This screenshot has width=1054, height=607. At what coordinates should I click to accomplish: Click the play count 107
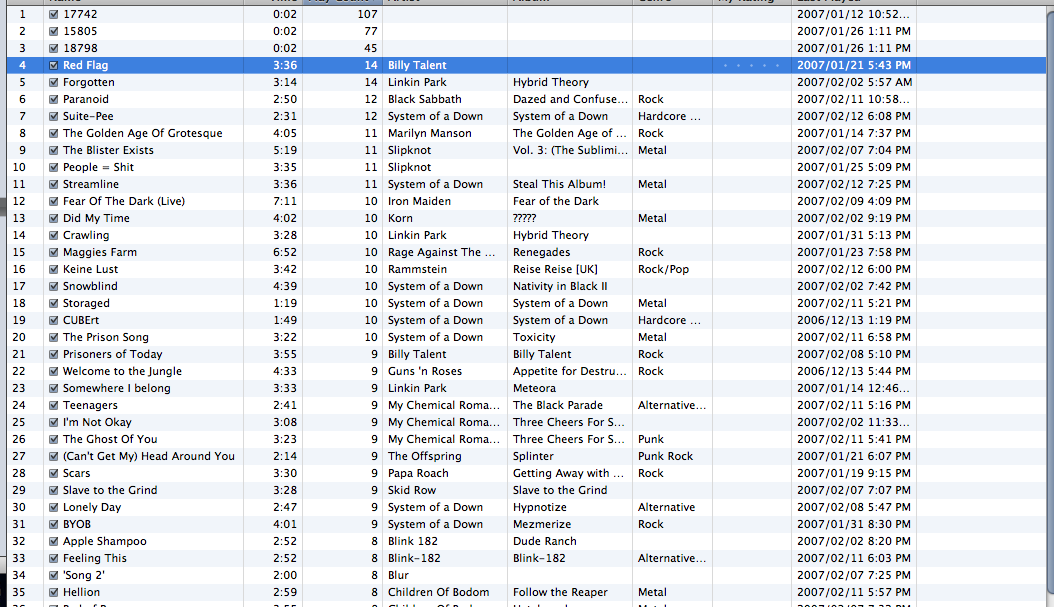point(367,14)
